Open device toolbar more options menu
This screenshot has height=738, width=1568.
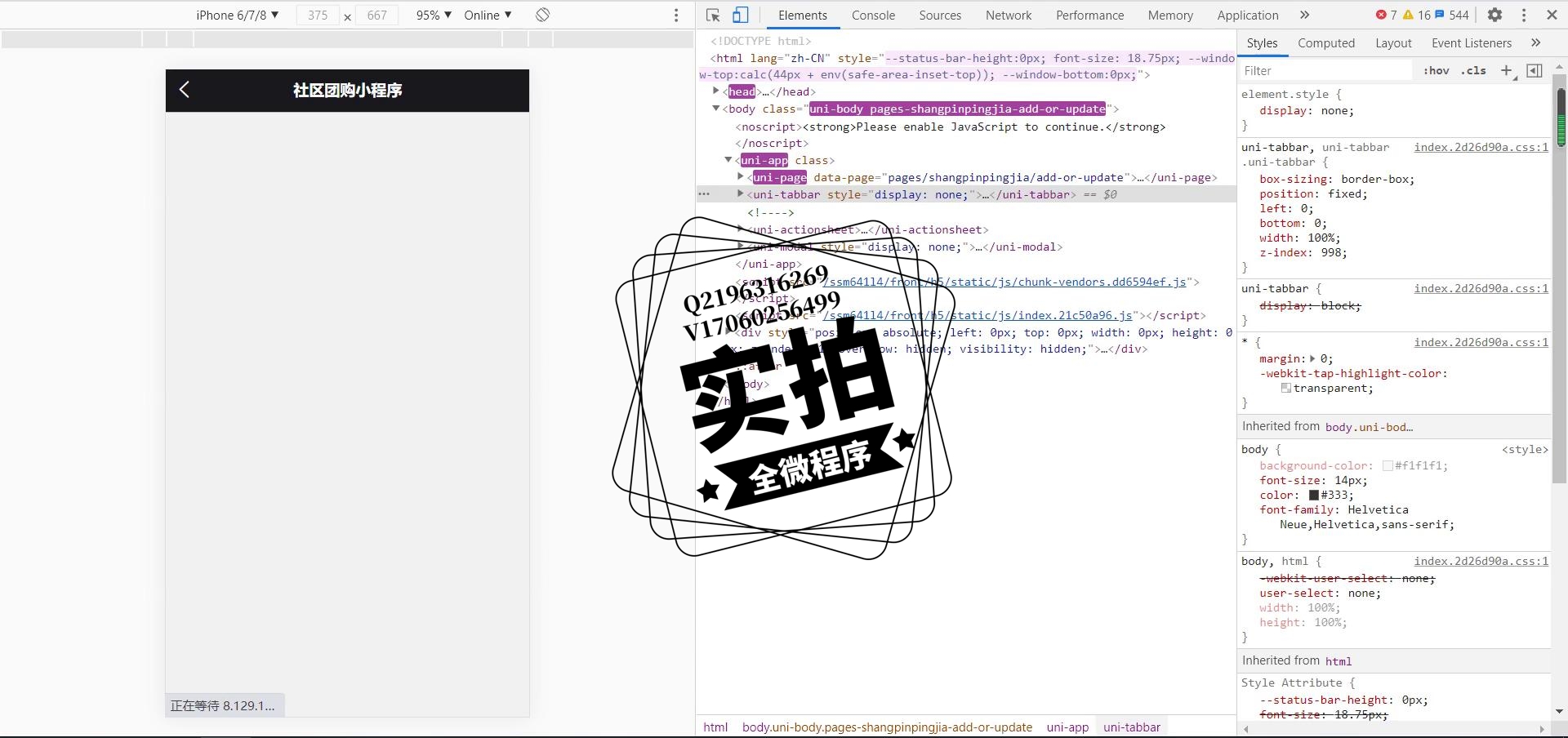pos(676,15)
